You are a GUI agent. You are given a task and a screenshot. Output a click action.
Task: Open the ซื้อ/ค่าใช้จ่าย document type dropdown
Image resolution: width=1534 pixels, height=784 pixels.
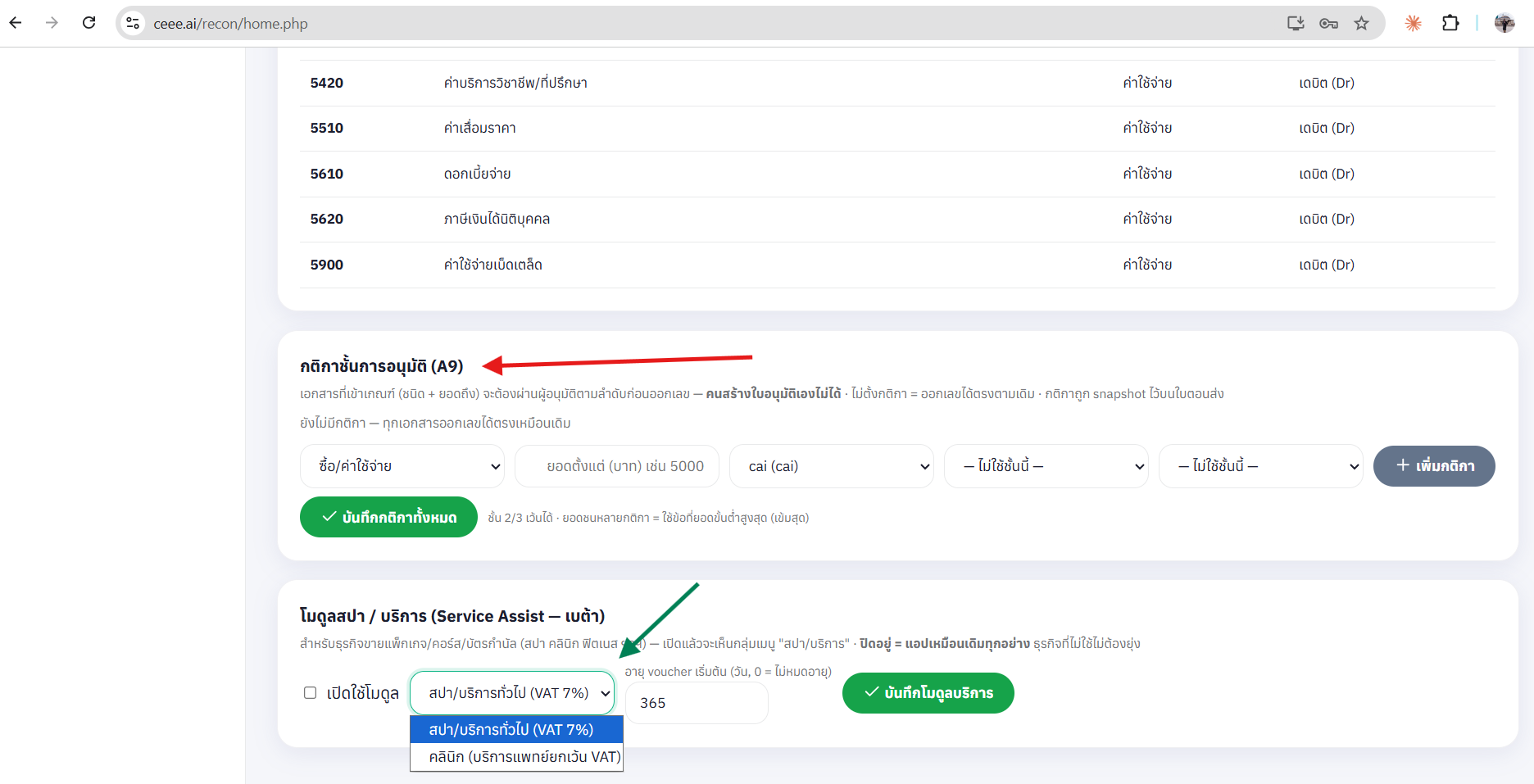[x=402, y=466]
